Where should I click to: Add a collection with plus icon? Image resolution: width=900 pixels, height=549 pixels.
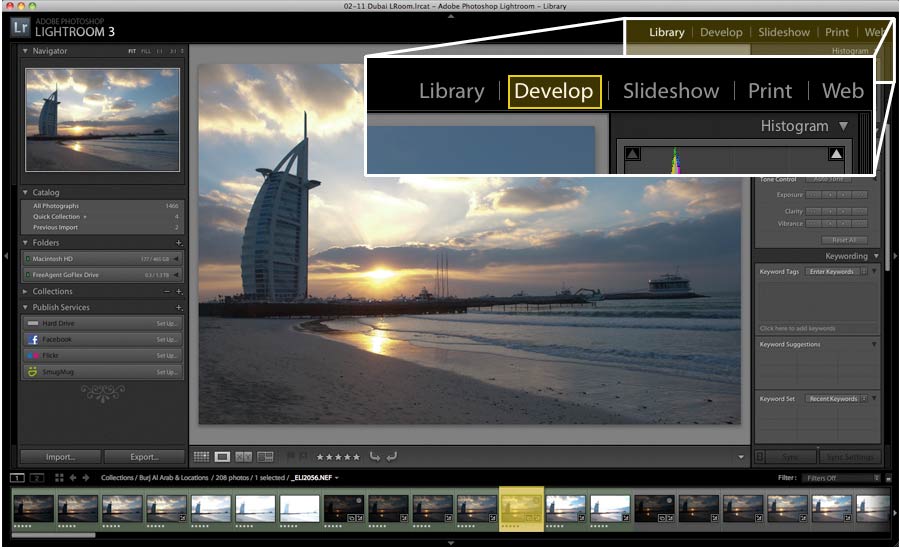click(179, 292)
